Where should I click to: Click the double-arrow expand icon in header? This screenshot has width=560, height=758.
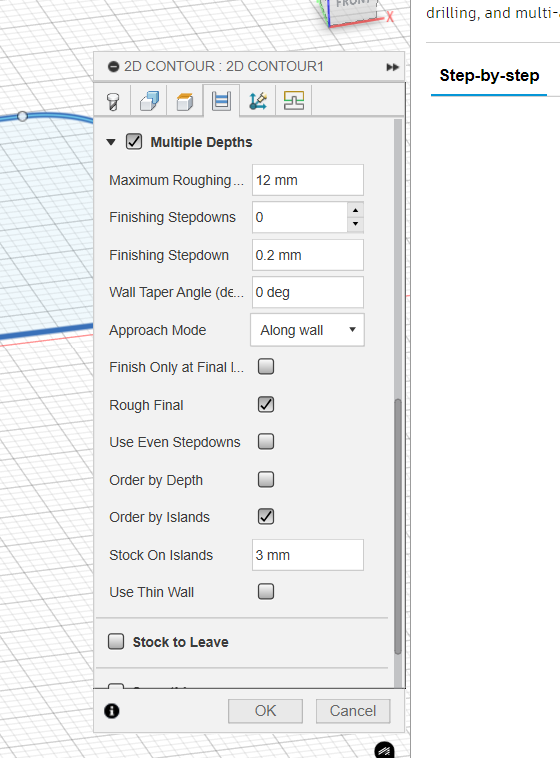pyautogui.click(x=392, y=67)
